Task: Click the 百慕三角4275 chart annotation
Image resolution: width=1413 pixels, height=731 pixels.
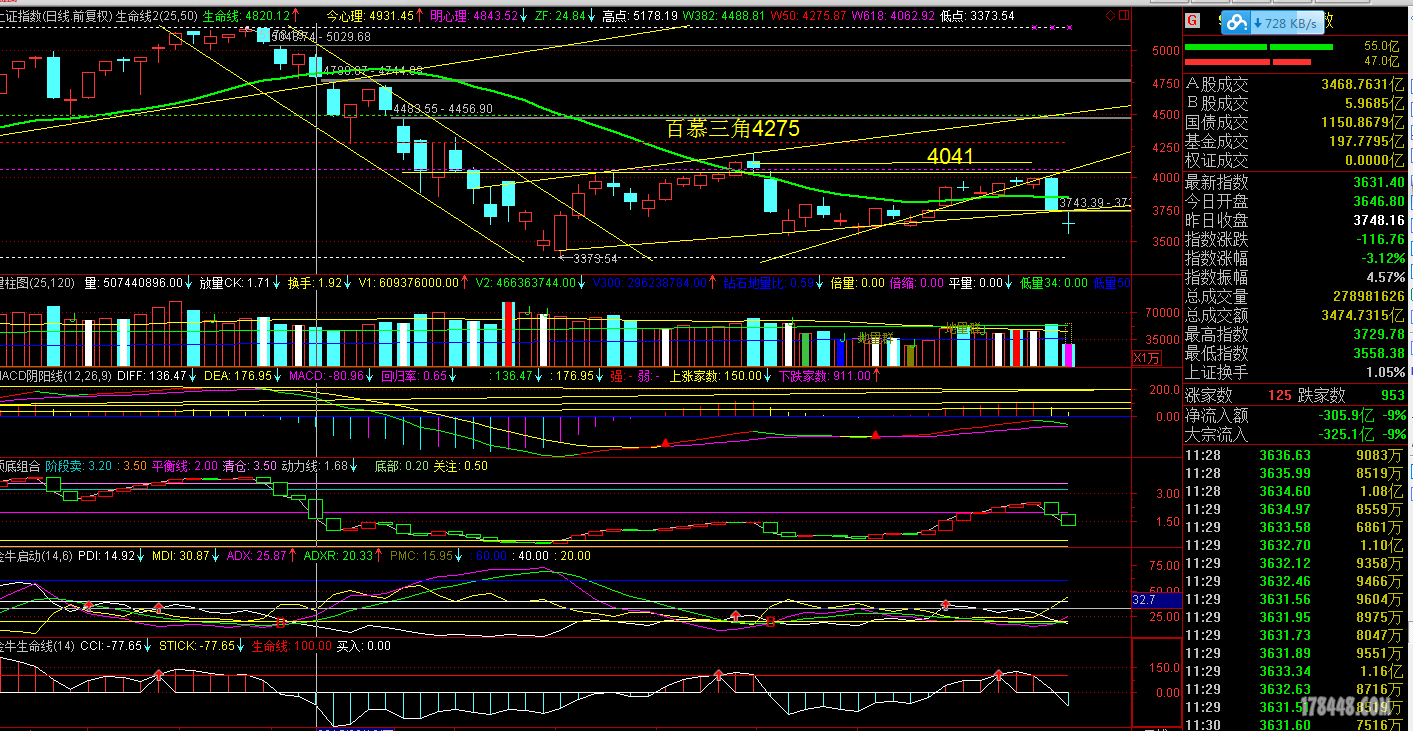Action: [x=733, y=129]
